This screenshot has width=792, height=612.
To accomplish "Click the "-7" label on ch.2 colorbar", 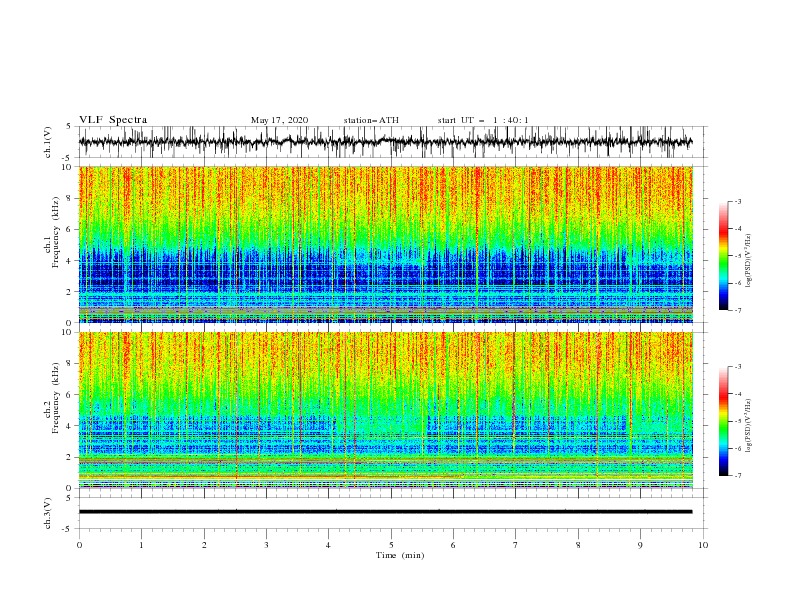I will [x=738, y=476].
